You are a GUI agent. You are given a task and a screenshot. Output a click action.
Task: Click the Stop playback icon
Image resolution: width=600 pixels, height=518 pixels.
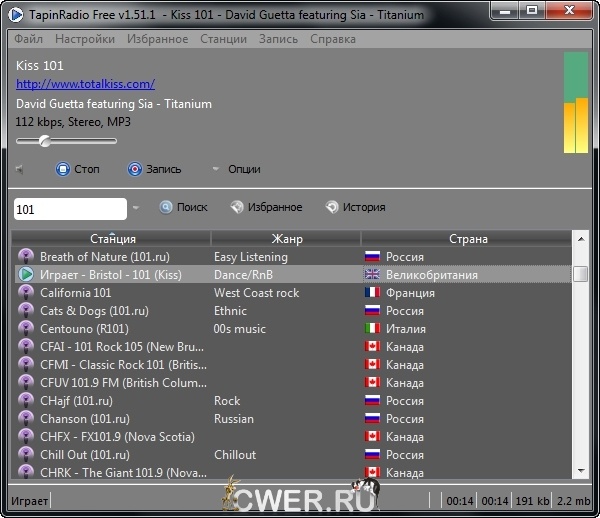(62, 169)
